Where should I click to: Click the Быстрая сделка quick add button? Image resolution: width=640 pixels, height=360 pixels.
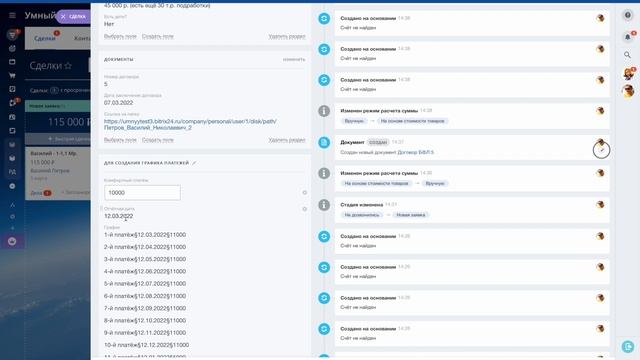[58, 139]
